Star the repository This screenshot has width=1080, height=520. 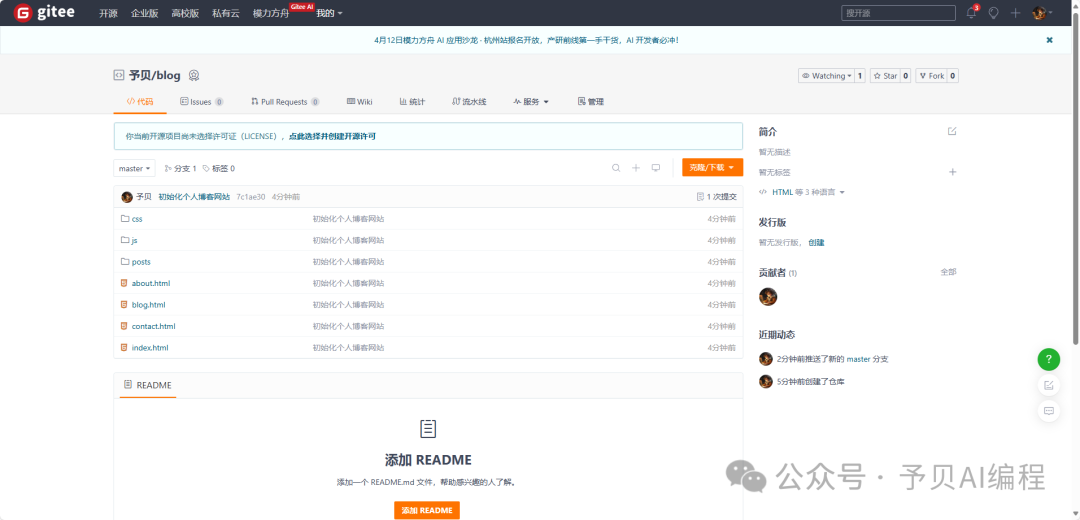click(x=885, y=76)
